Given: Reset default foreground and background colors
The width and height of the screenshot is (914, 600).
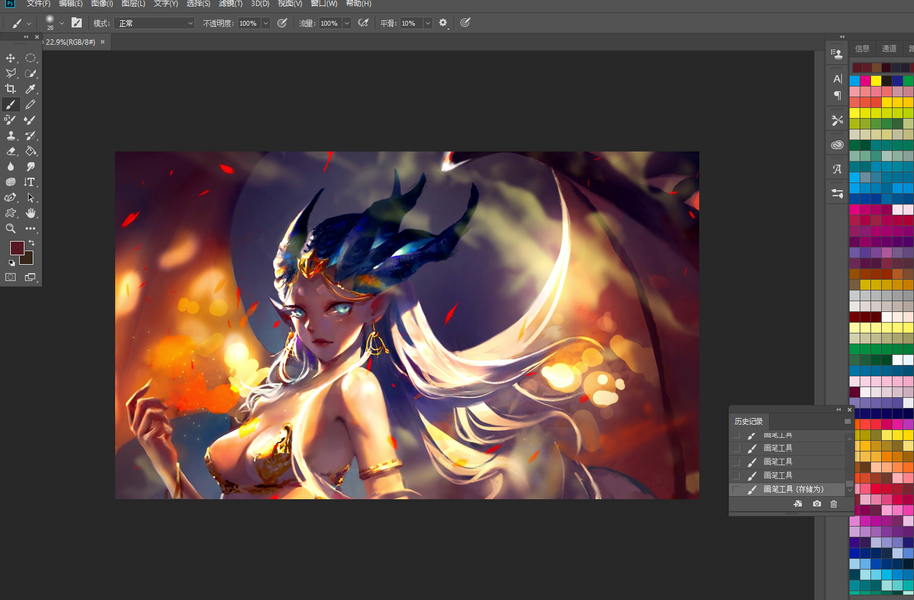Looking at the screenshot, I should (x=12, y=263).
